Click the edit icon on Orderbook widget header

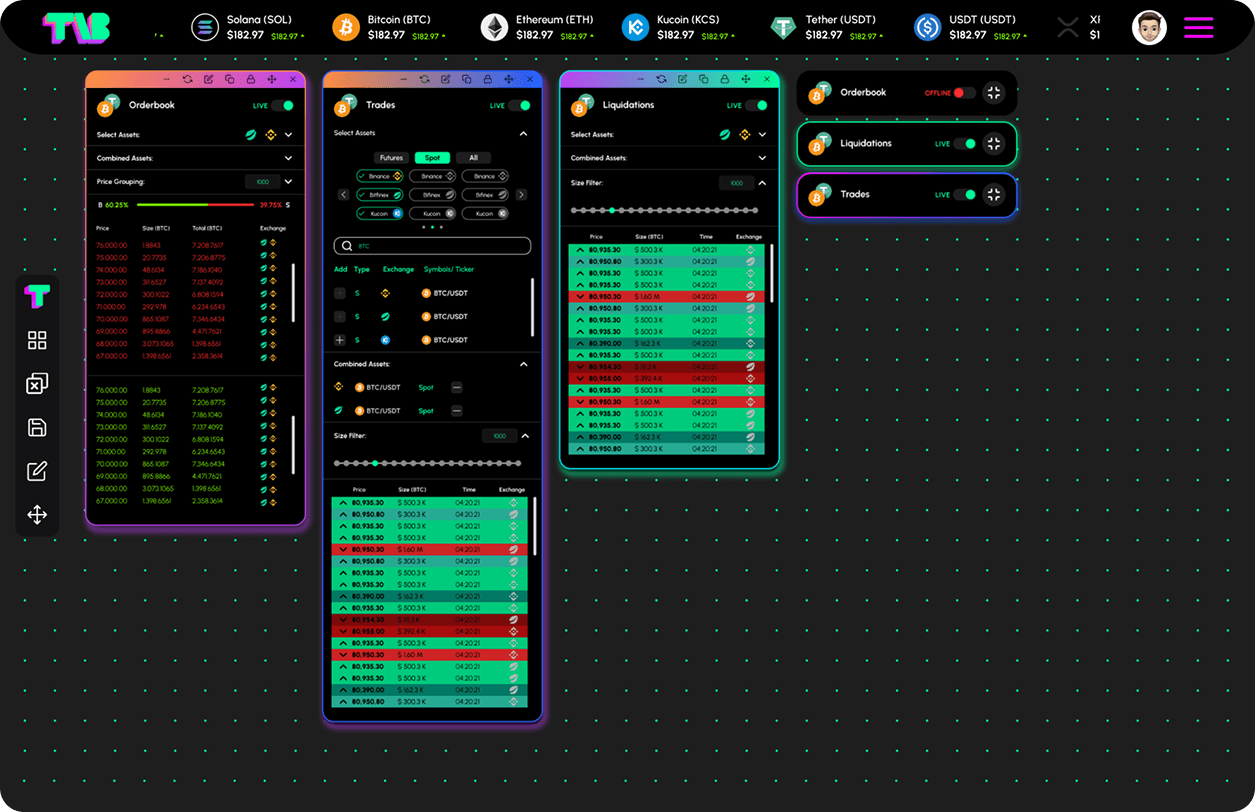(208, 79)
